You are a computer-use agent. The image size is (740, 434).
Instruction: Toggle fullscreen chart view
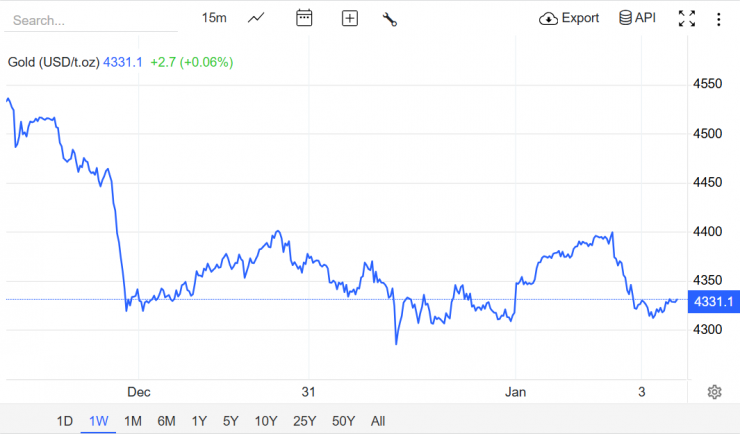pyautogui.click(x=687, y=19)
